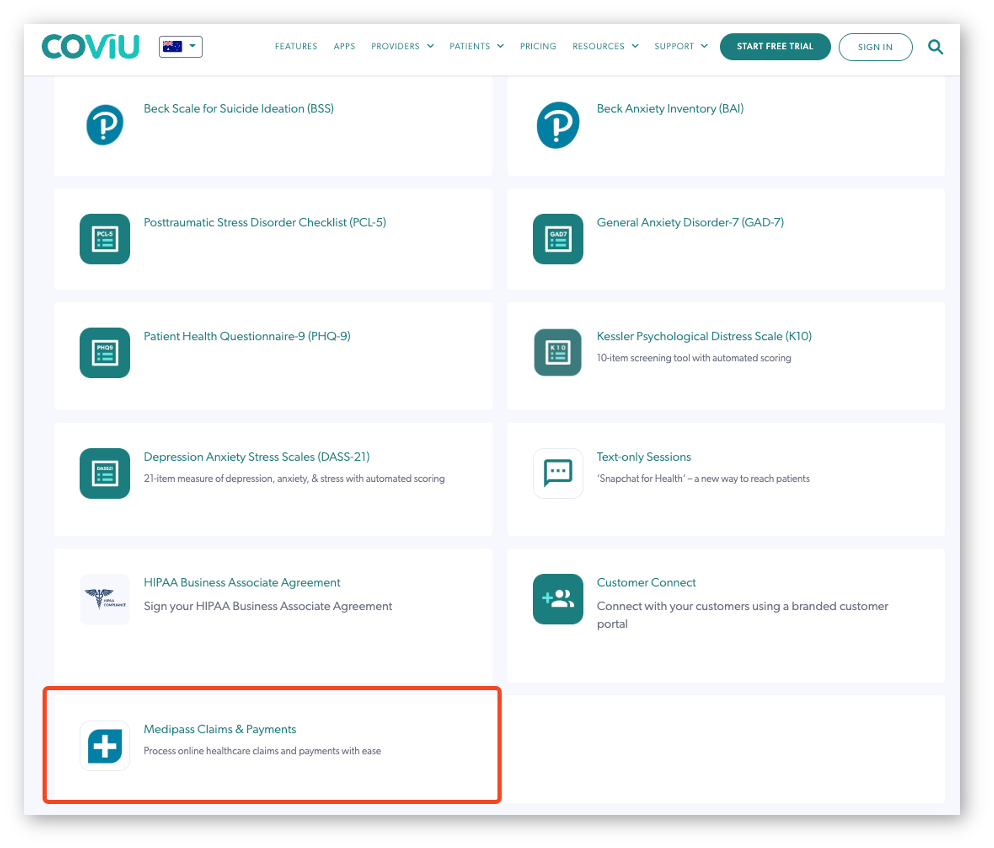The width and height of the screenshot is (994, 848).
Task: Select the HIPAA caduceus compliance icon
Action: click(x=104, y=598)
